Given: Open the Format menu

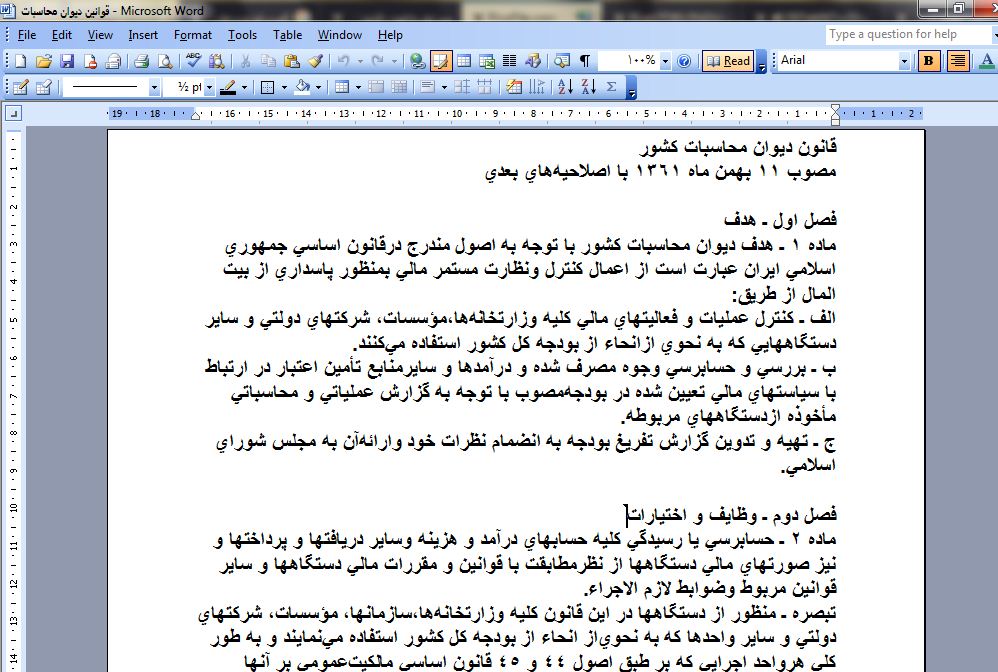Looking at the screenshot, I should tap(192, 35).
